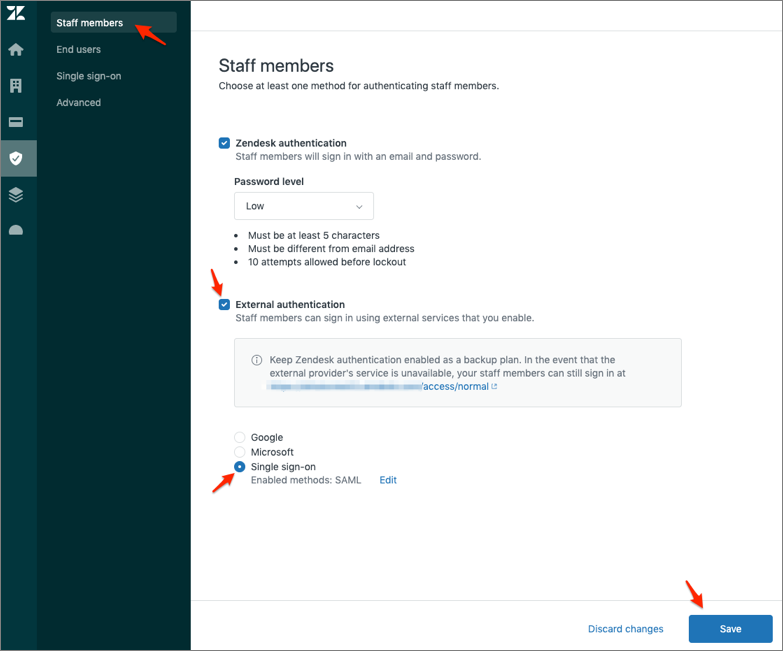Go to Home via house icon
This screenshot has height=651, width=783.
pos(16,50)
